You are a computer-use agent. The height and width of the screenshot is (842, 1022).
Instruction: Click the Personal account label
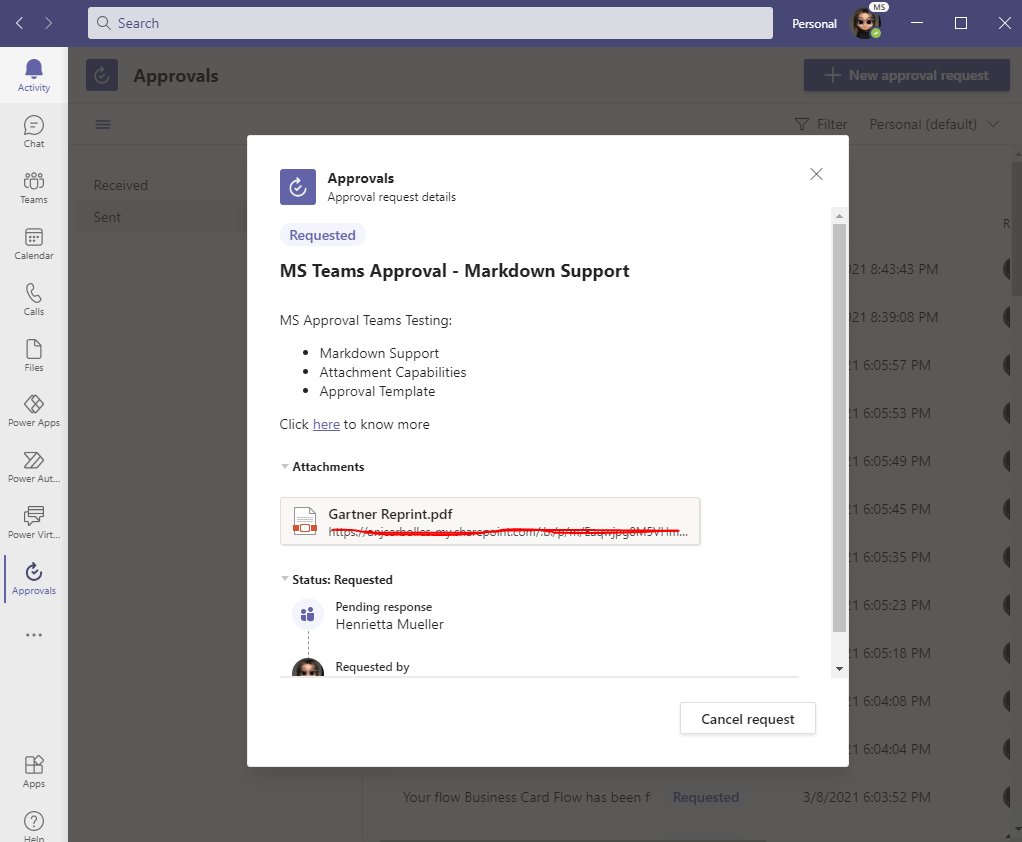(814, 23)
